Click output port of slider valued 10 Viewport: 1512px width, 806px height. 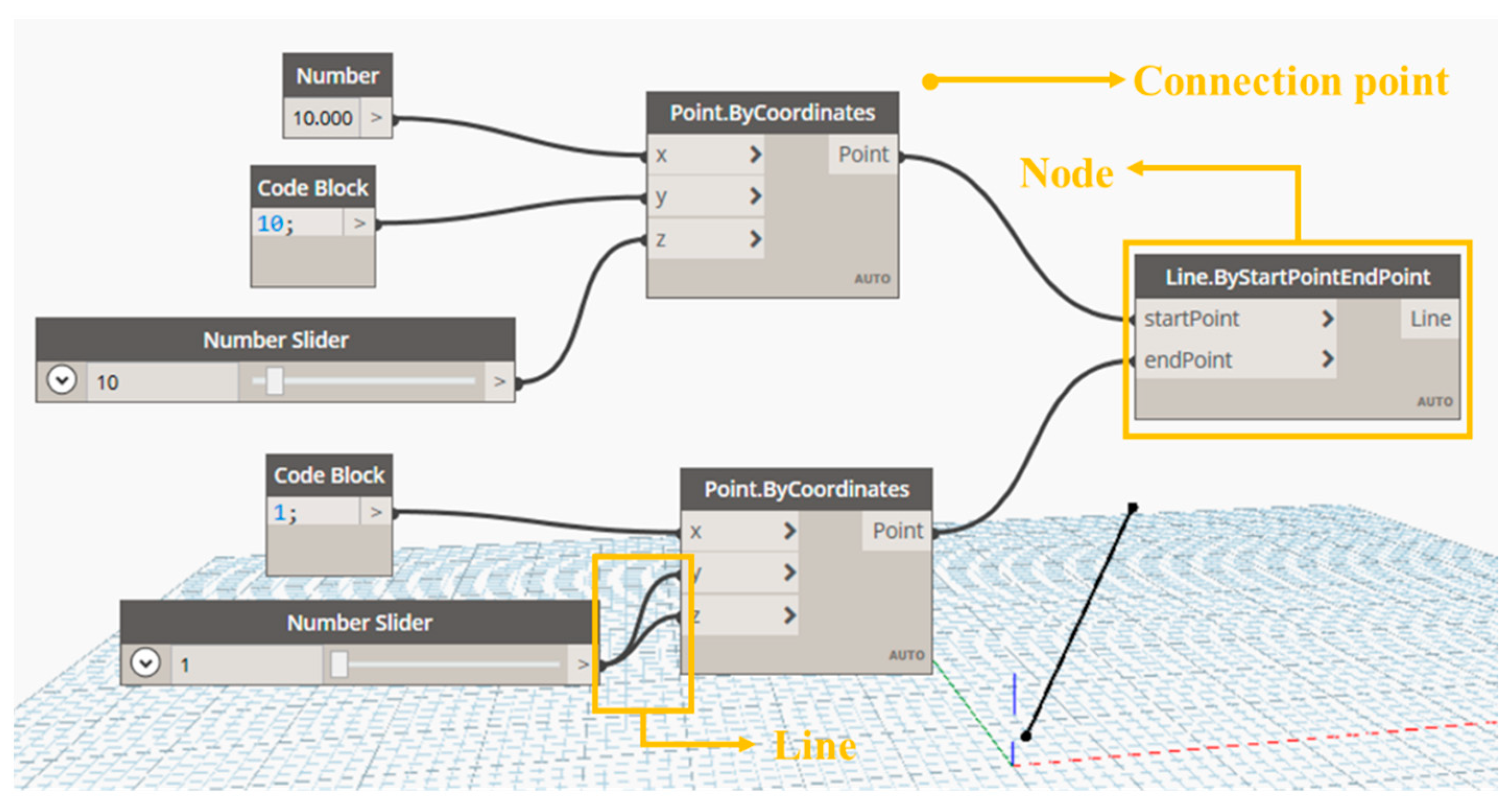(499, 381)
